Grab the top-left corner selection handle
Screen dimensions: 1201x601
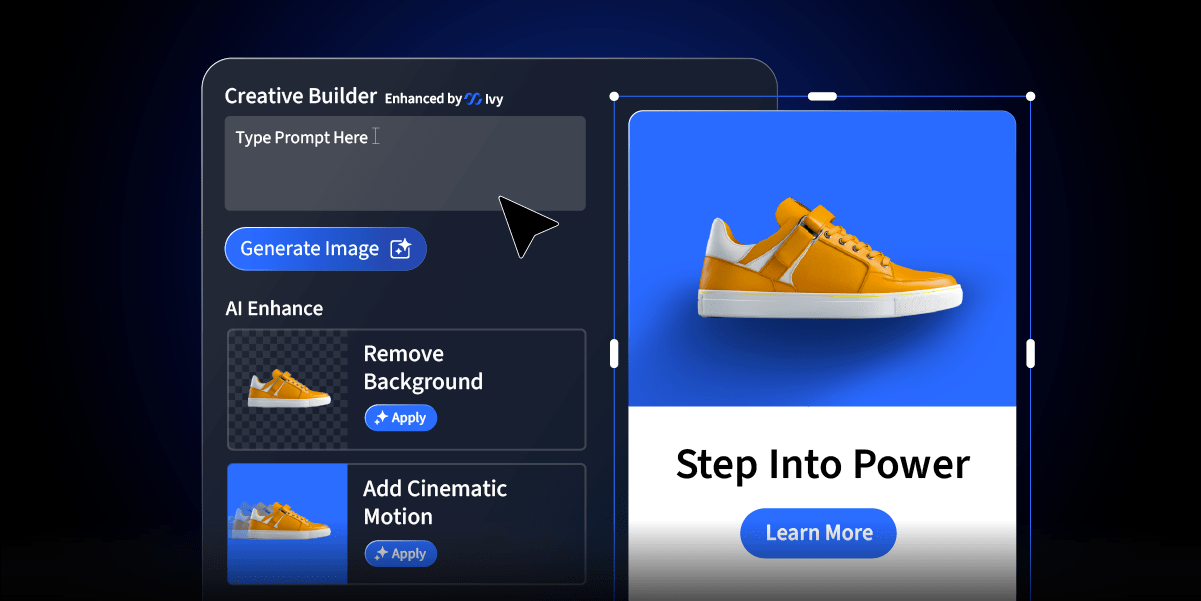click(x=614, y=97)
